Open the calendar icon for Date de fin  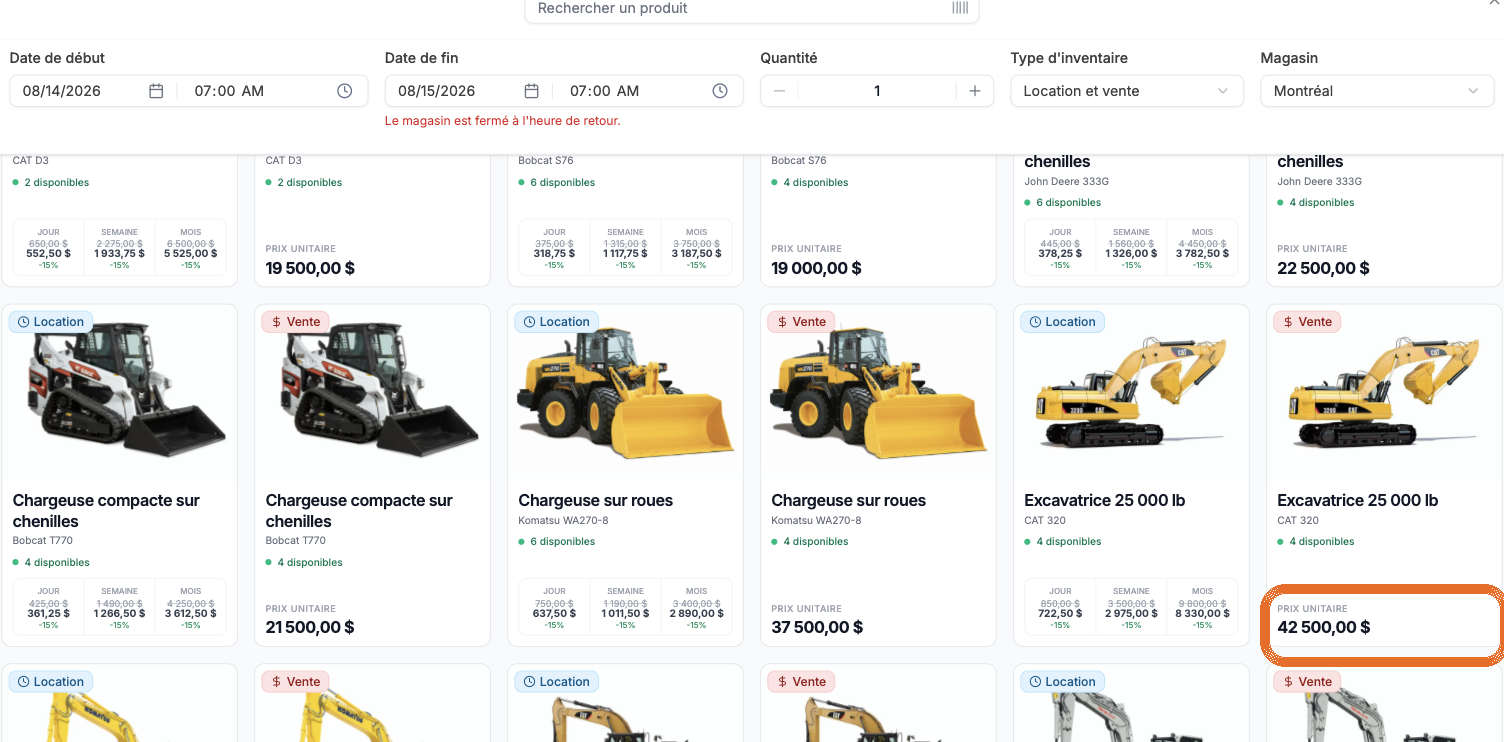pos(532,91)
